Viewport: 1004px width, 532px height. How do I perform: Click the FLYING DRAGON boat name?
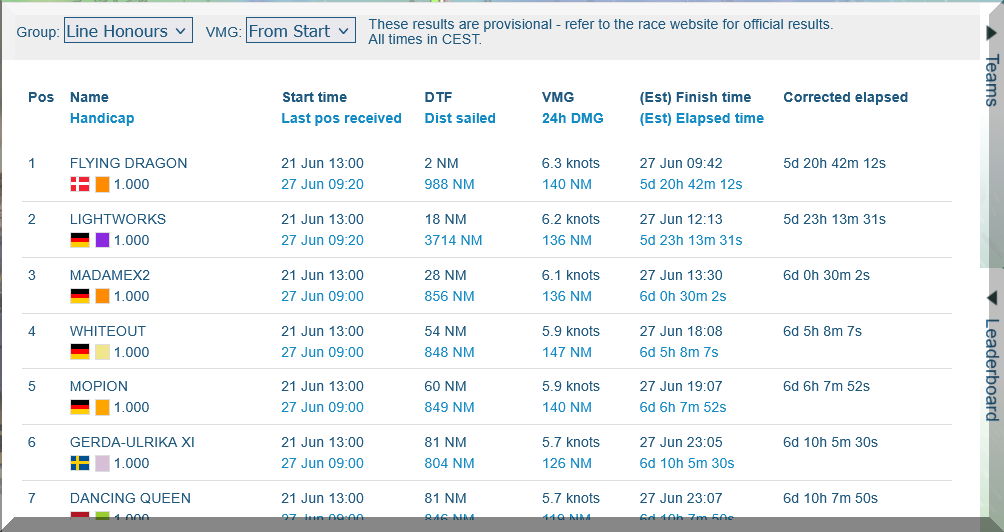coord(128,163)
